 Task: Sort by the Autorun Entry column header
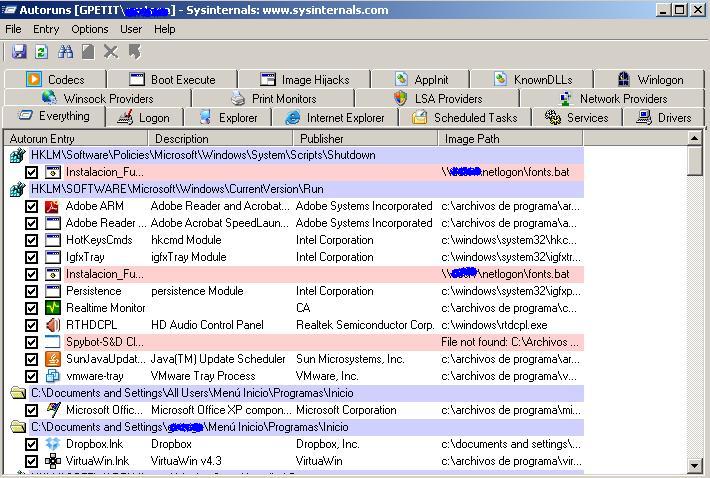[x=76, y=139]
